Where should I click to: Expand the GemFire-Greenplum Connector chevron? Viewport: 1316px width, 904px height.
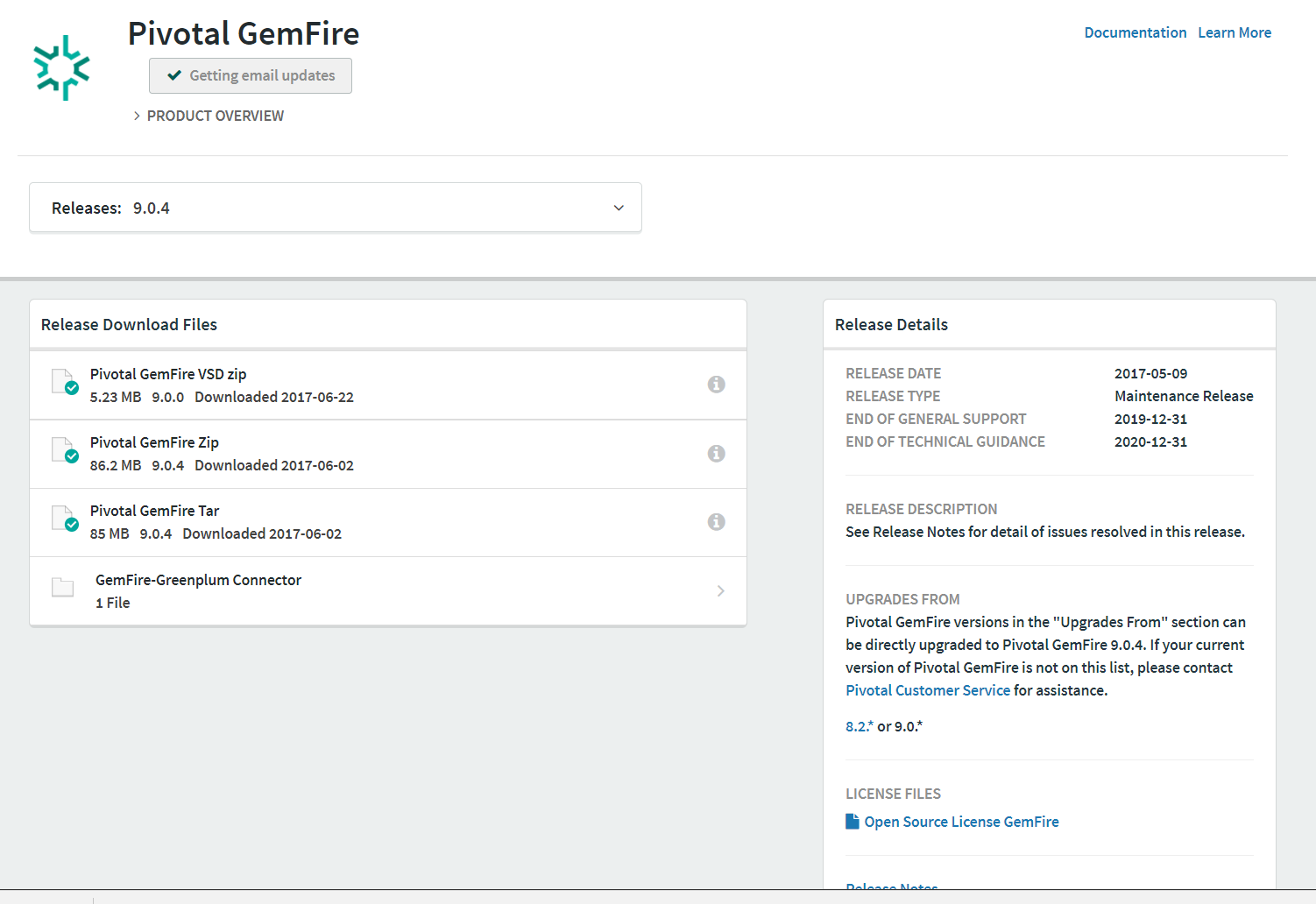click(720, 591)
